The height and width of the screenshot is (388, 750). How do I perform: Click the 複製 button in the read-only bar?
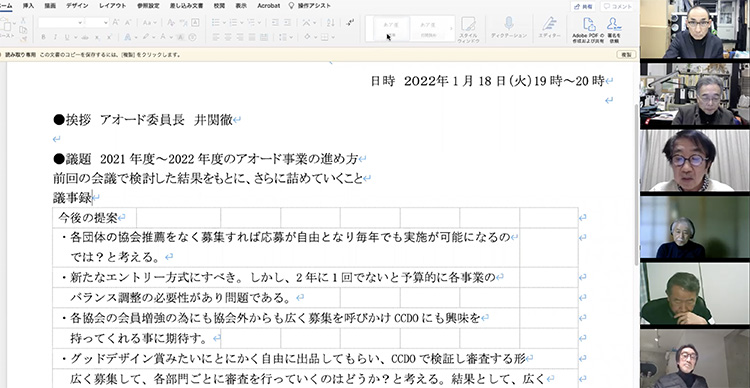[626, 55]
